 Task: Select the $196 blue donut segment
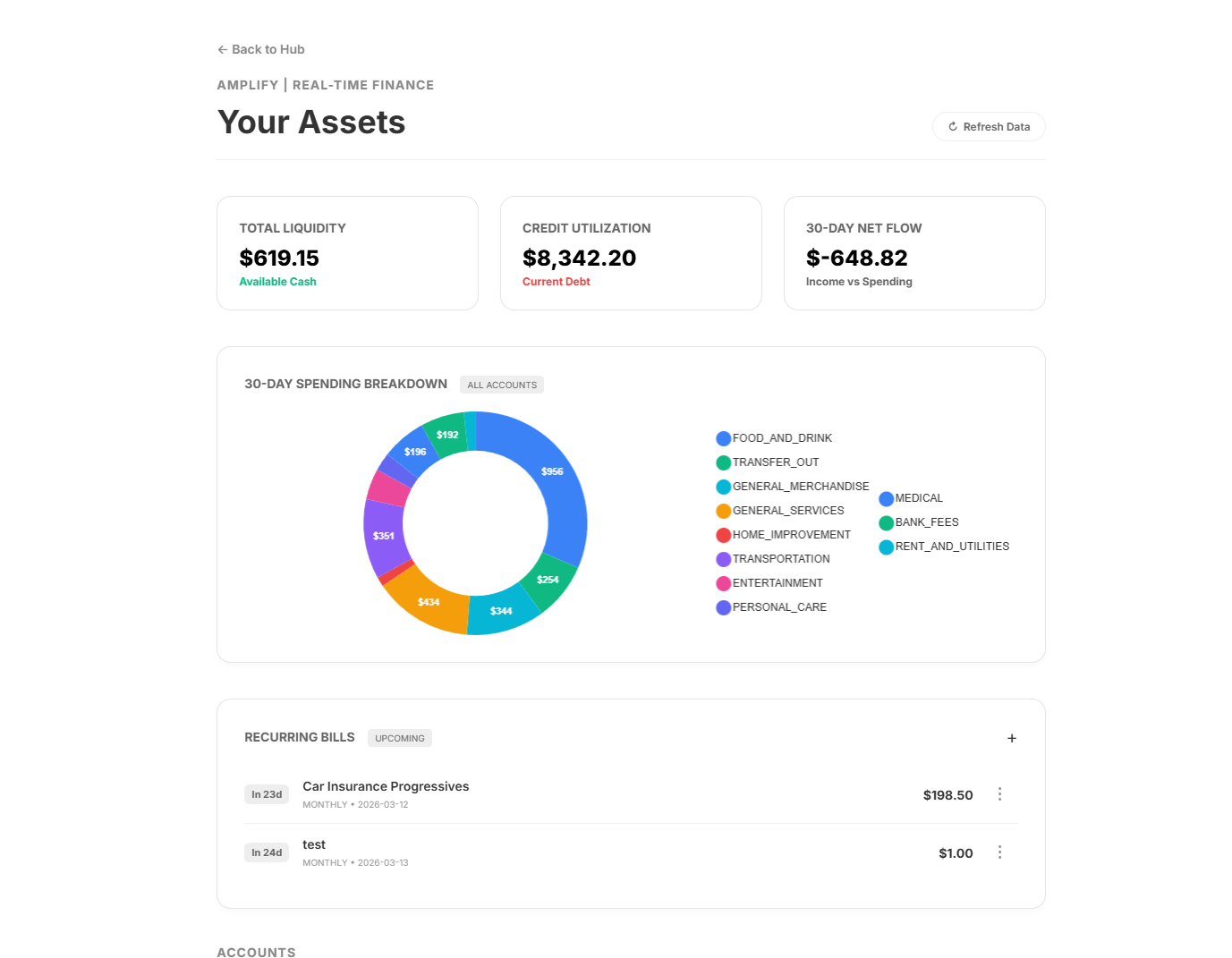click(414, 452)
